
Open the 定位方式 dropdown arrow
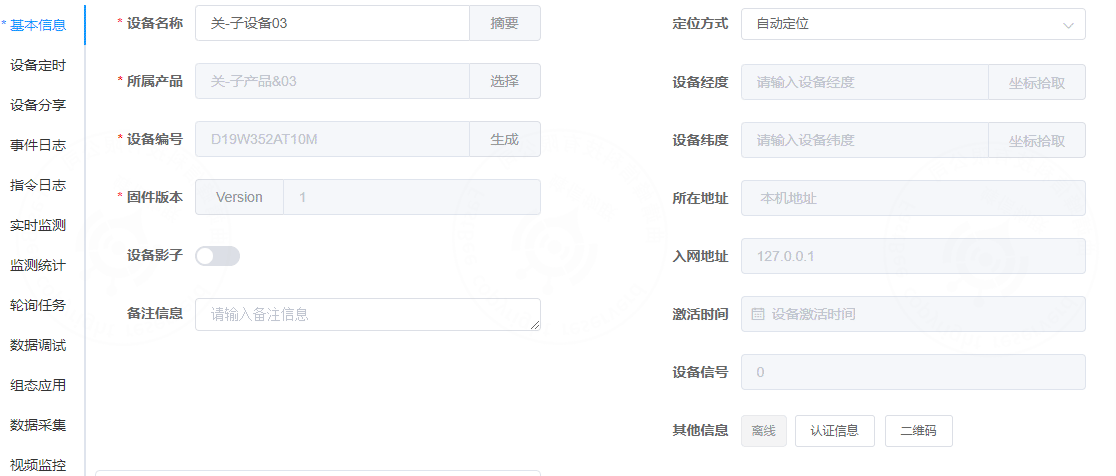click(1068, 25)
